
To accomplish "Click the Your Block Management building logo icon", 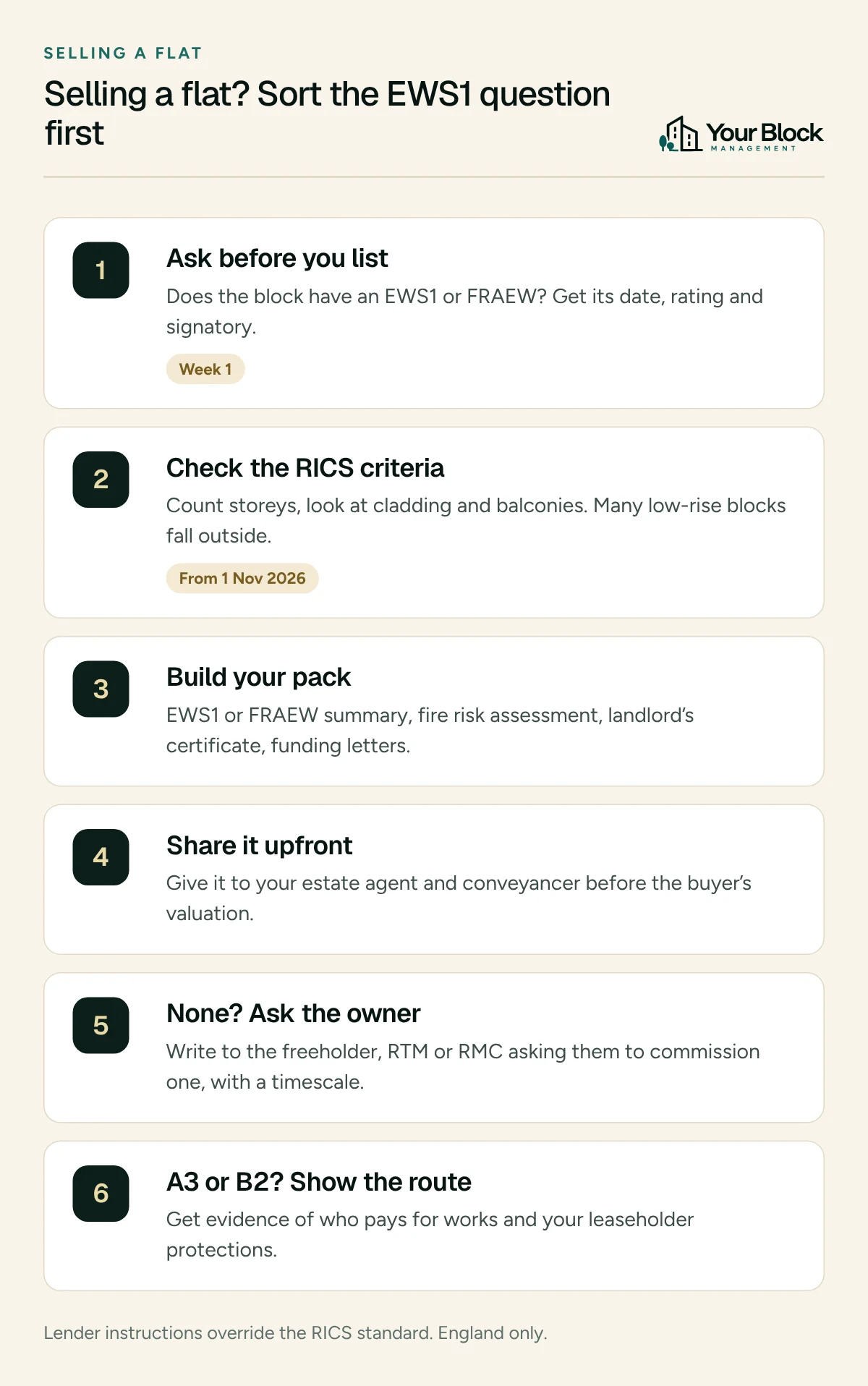I will 680,134.
